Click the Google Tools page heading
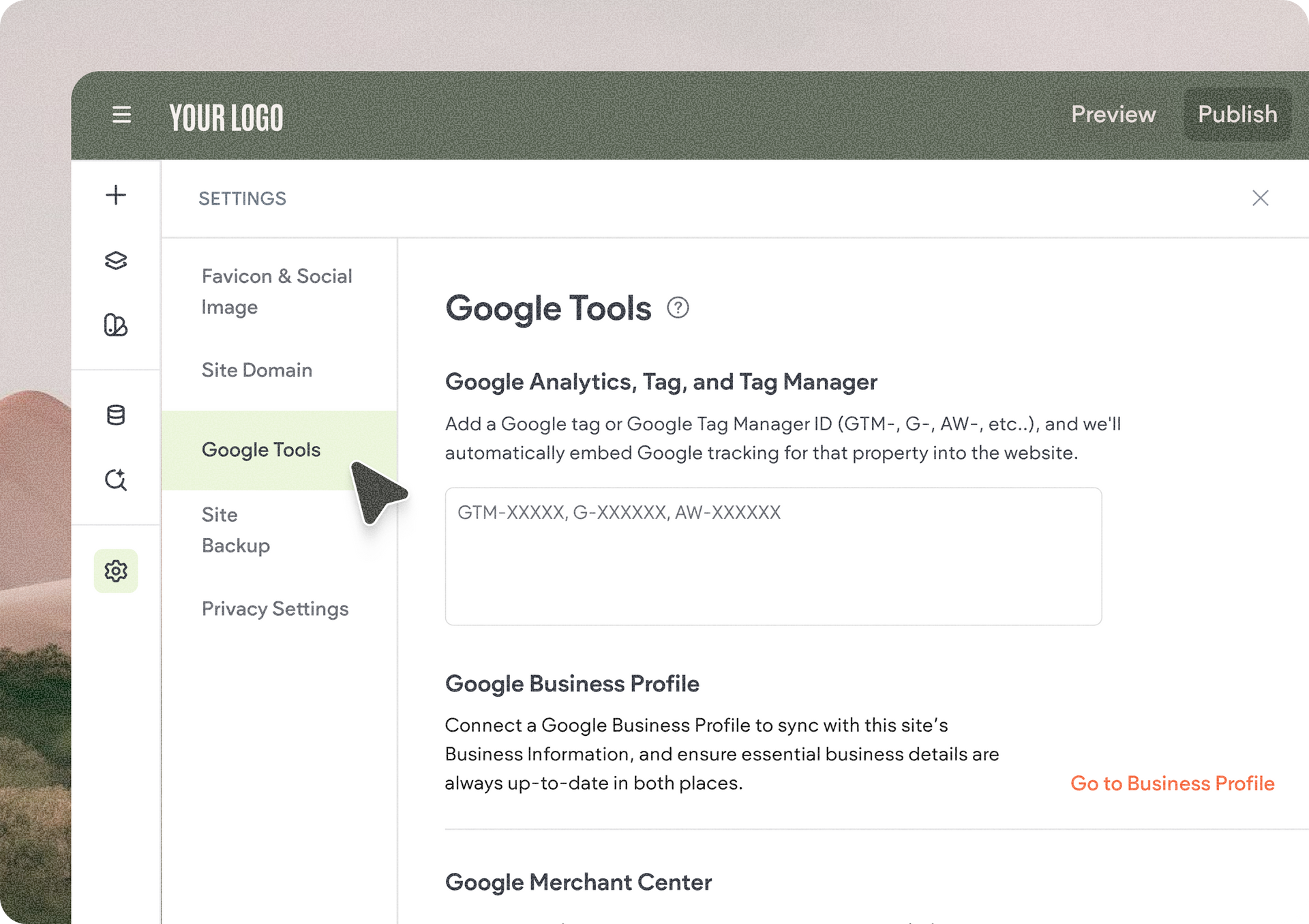 click(548, 308)
